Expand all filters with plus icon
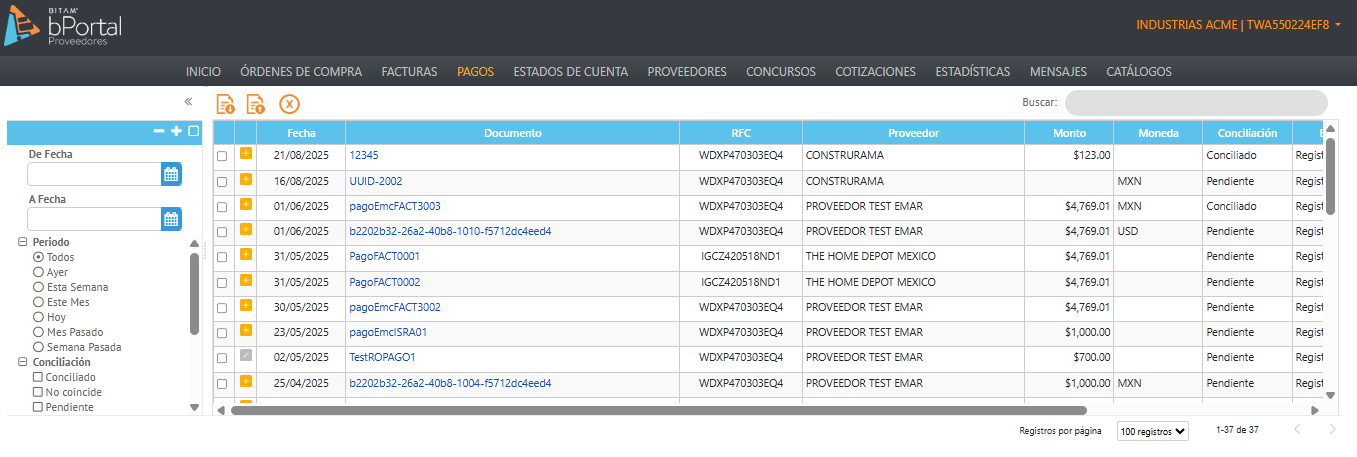Screen dimensions: 1357x457 (176, 131)
